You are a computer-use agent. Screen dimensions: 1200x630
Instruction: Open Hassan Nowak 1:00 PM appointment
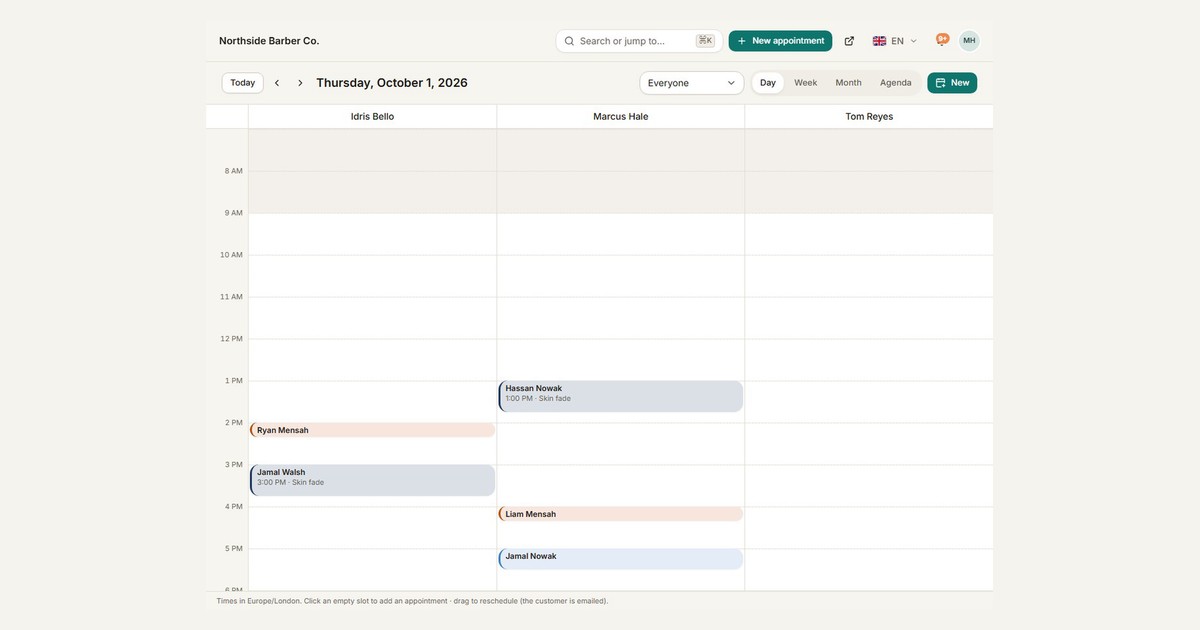pos(621,397)
